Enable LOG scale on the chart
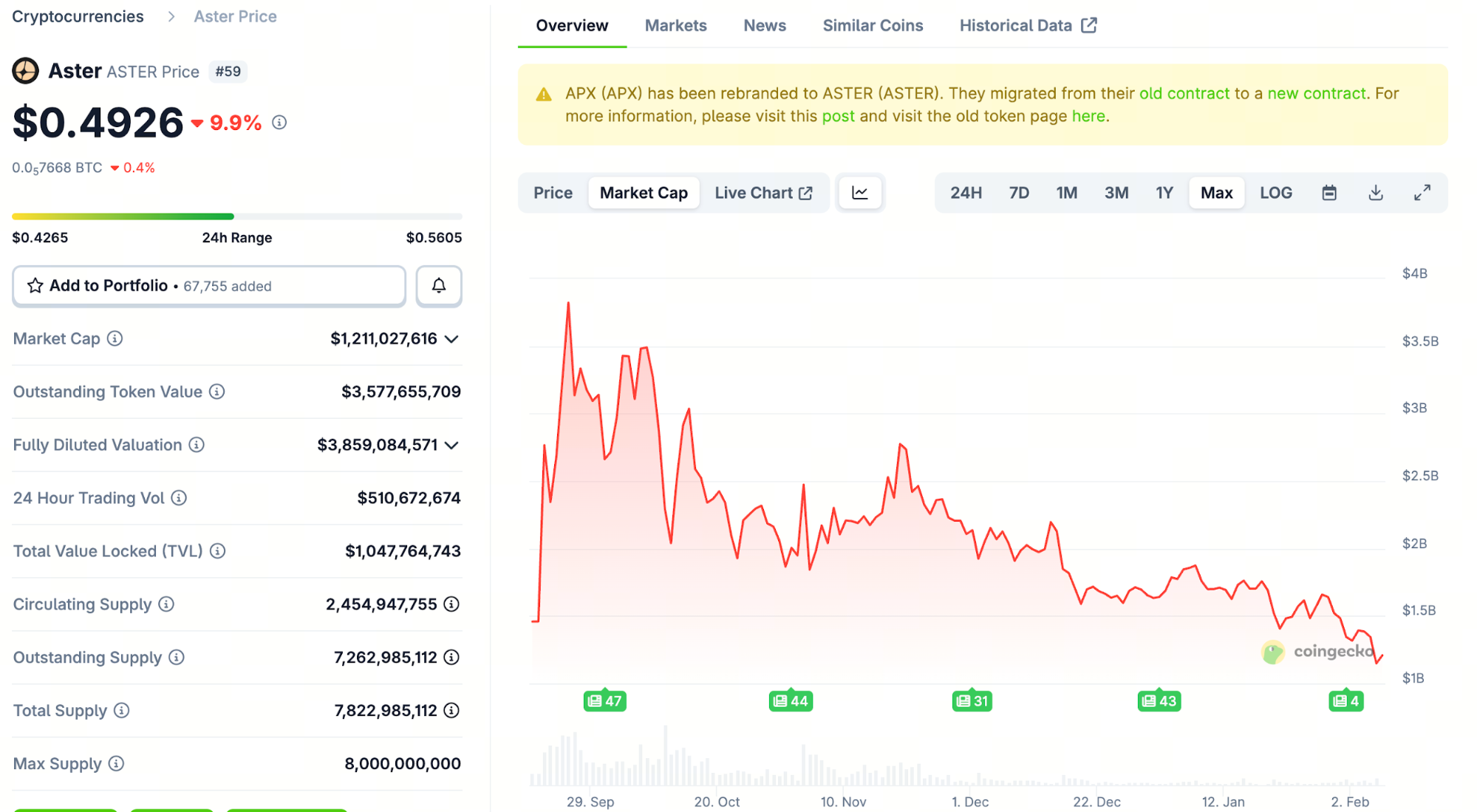This screenshot has height=812, width=1477. click(1276, 192)
